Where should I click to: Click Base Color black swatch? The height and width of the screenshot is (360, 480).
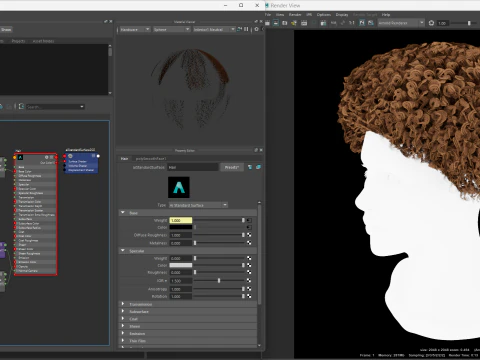tap(181, 227)
